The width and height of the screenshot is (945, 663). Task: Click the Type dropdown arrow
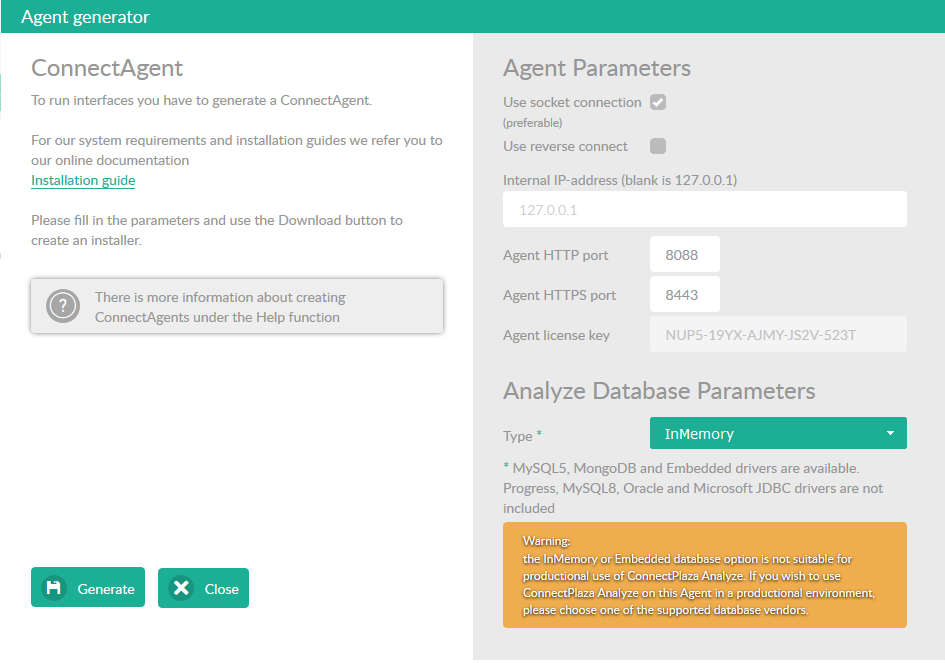point(889,433)
